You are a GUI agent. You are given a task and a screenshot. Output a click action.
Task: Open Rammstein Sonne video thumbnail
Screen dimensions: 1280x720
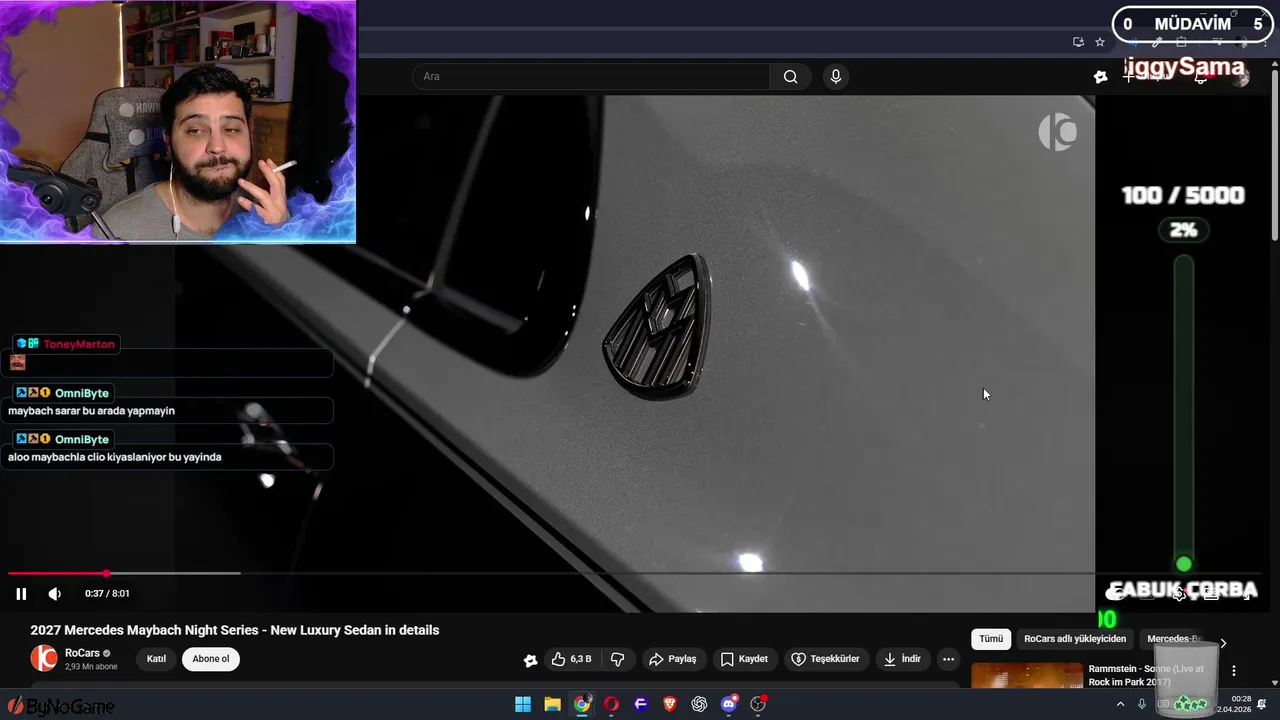1027,676
